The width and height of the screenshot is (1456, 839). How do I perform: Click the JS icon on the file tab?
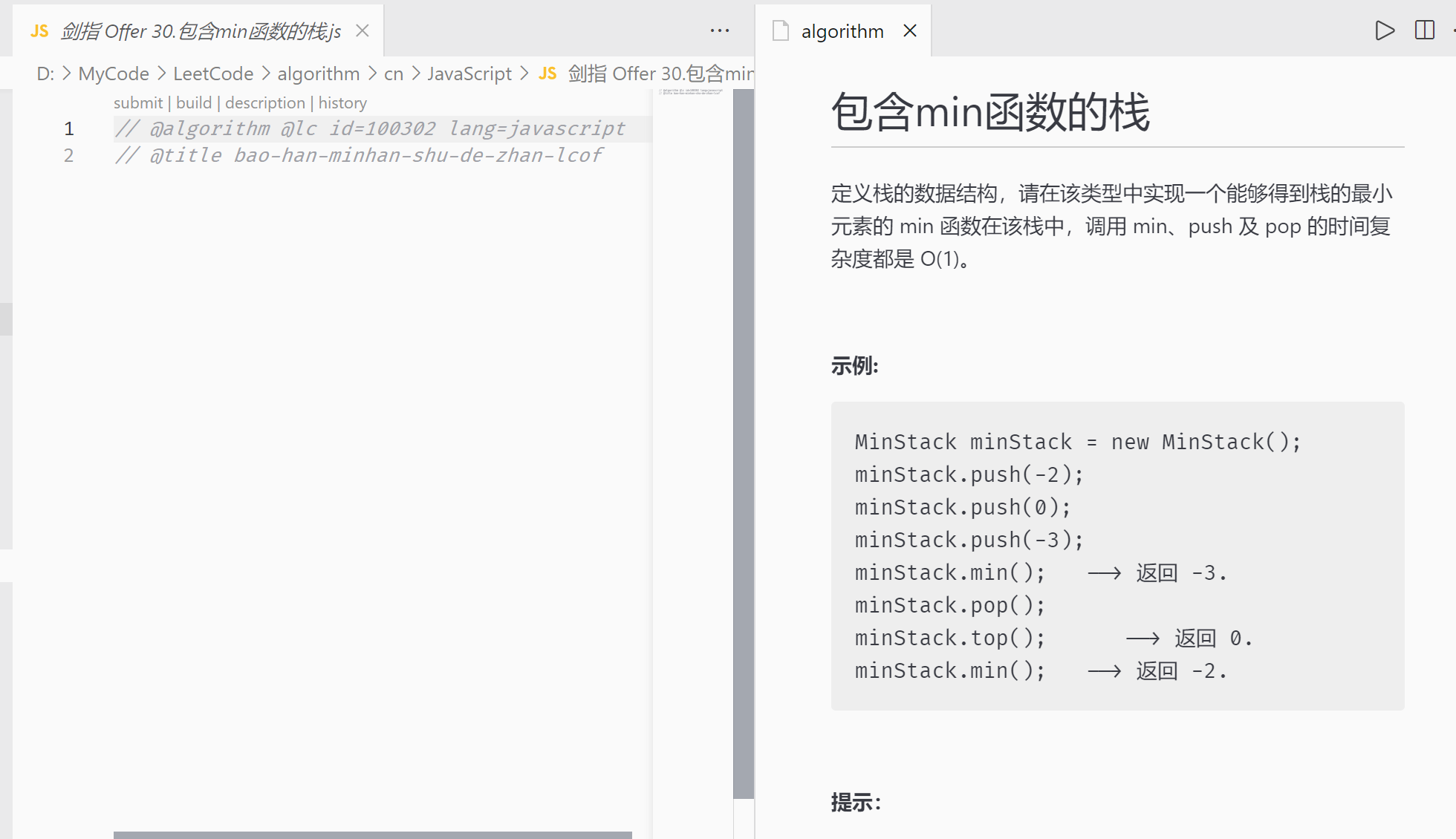coord(40,30)
